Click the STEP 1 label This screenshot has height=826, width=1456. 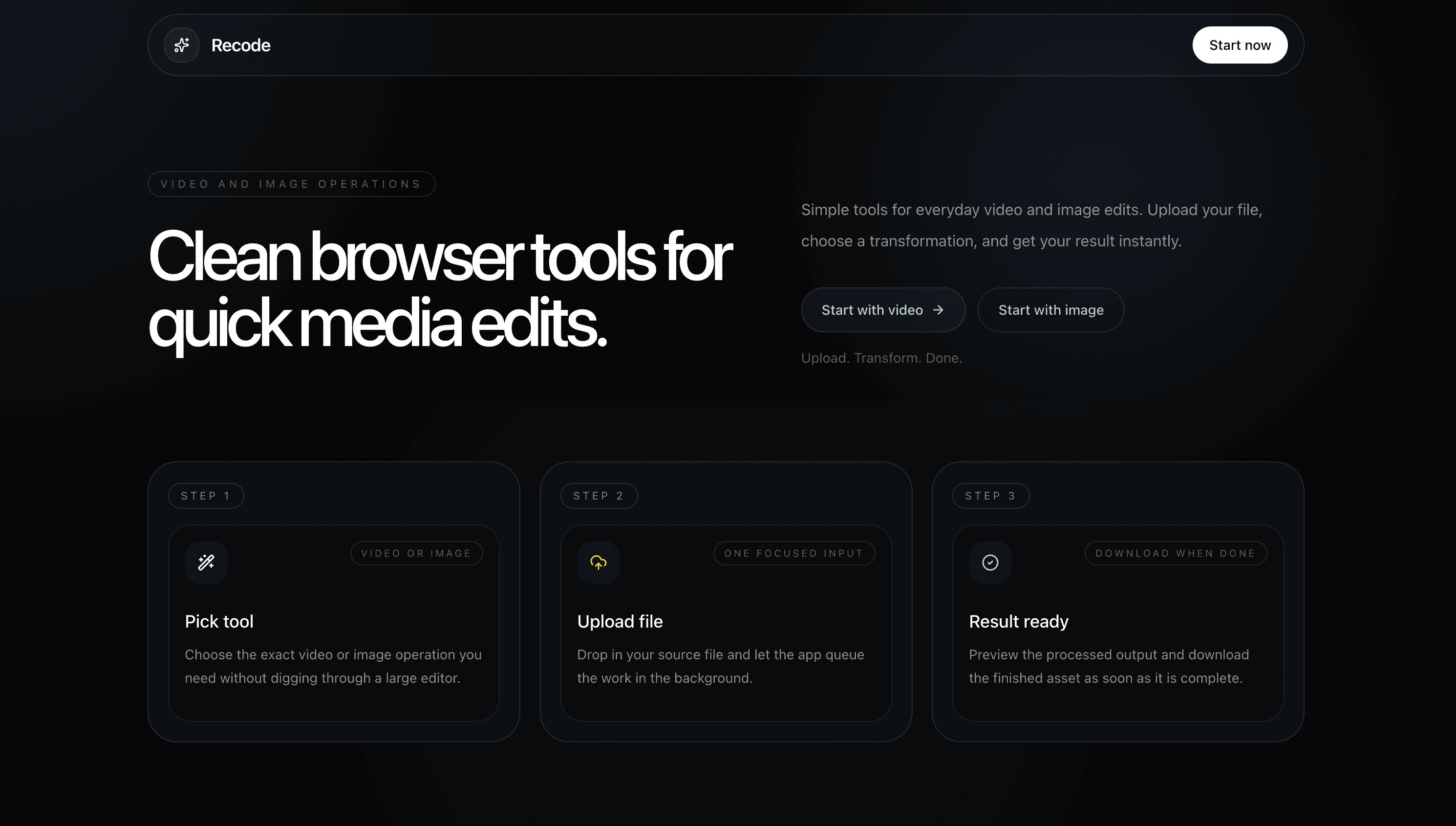click(x=206, y=496)
